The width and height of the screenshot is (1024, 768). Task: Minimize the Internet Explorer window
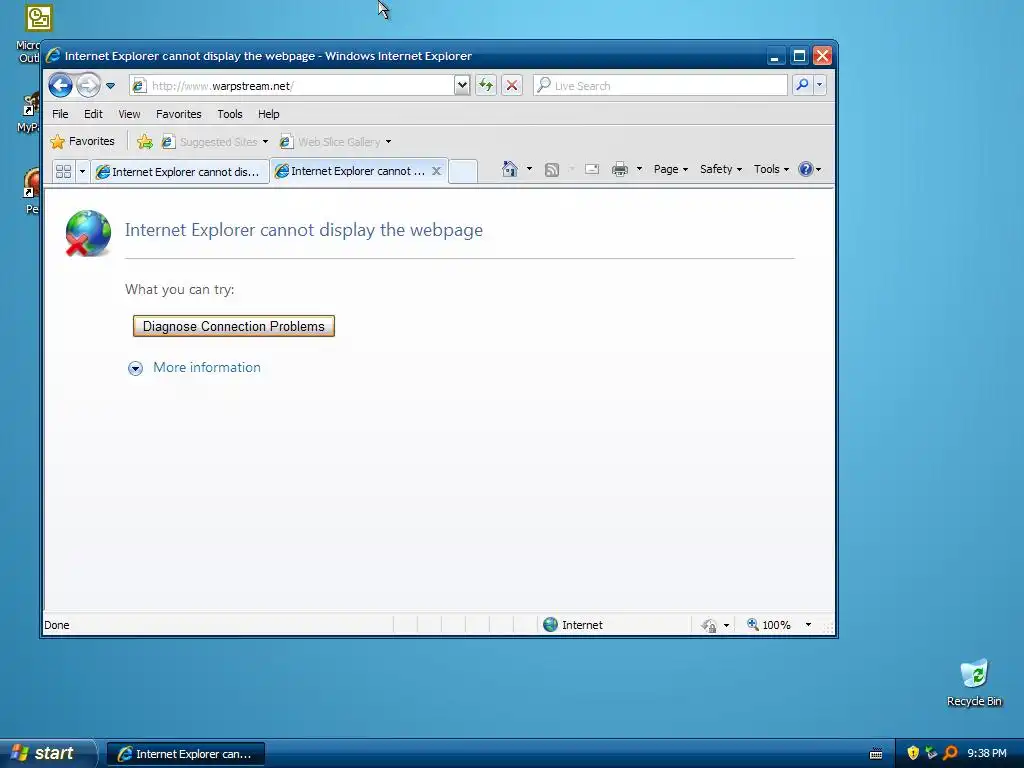775,56
